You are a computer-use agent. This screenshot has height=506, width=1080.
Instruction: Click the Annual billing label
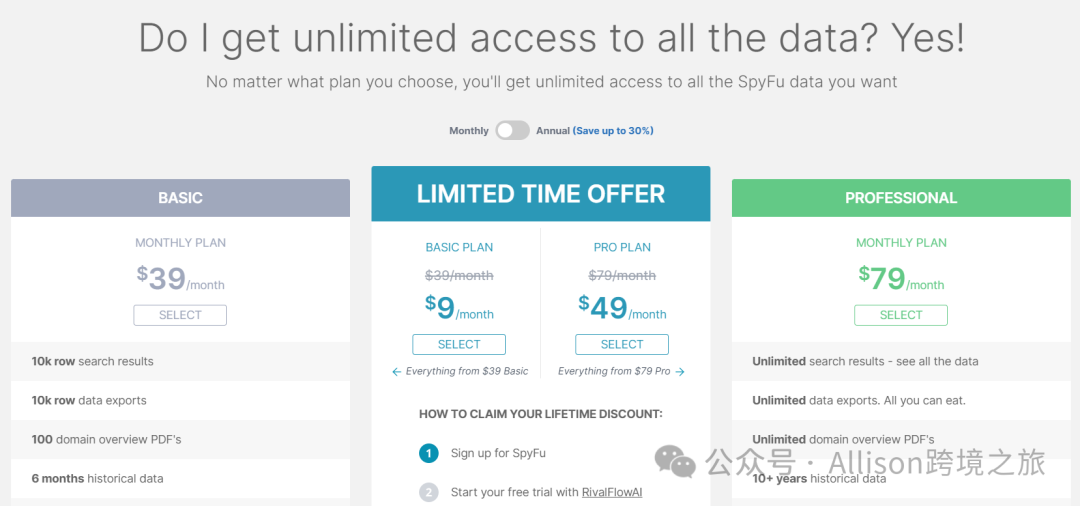[553, 131]
